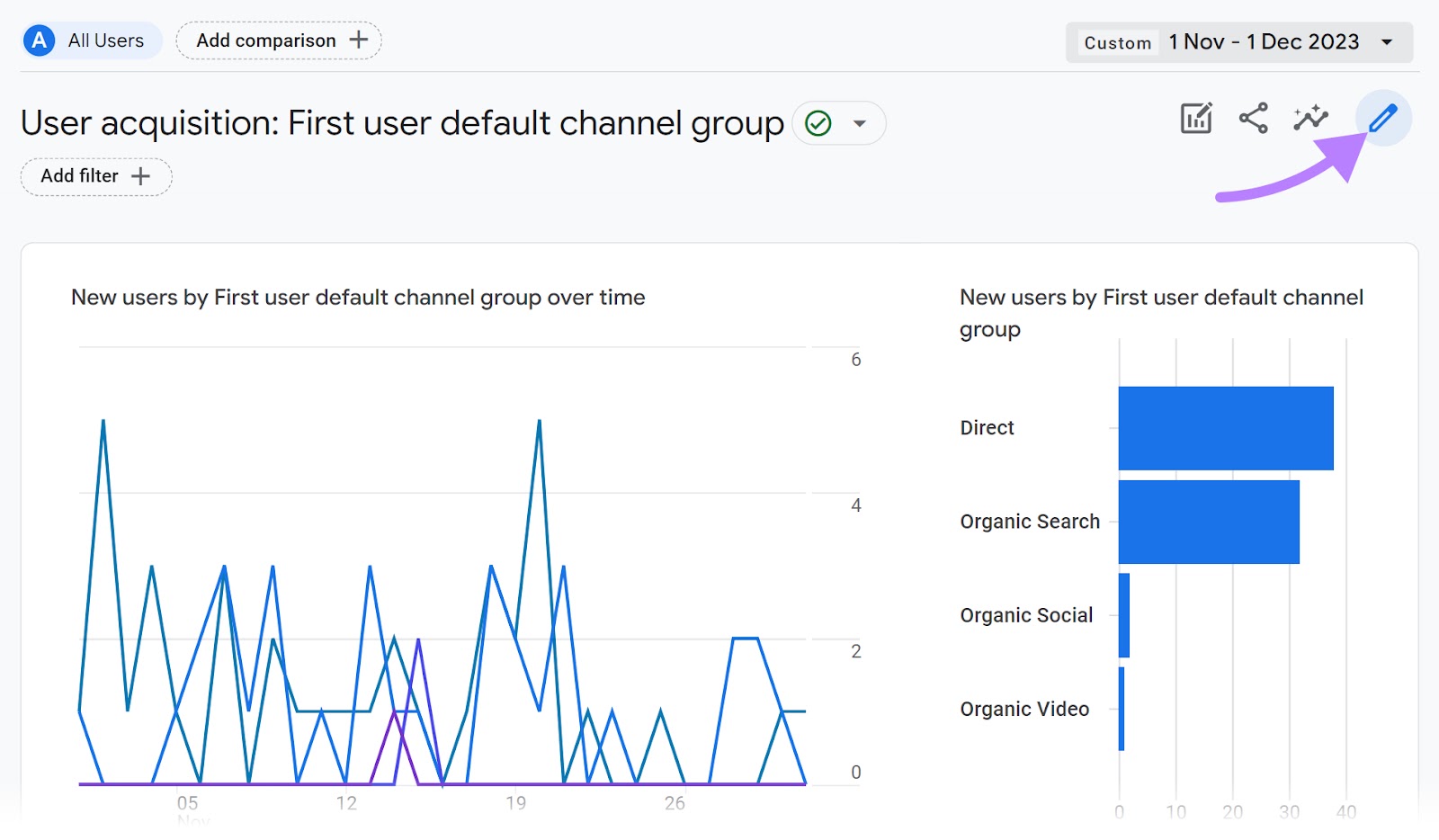This screenshot has width=1439, height=840.
Task: Expand the data quality dropdown arrow
Action: [860, 123]
